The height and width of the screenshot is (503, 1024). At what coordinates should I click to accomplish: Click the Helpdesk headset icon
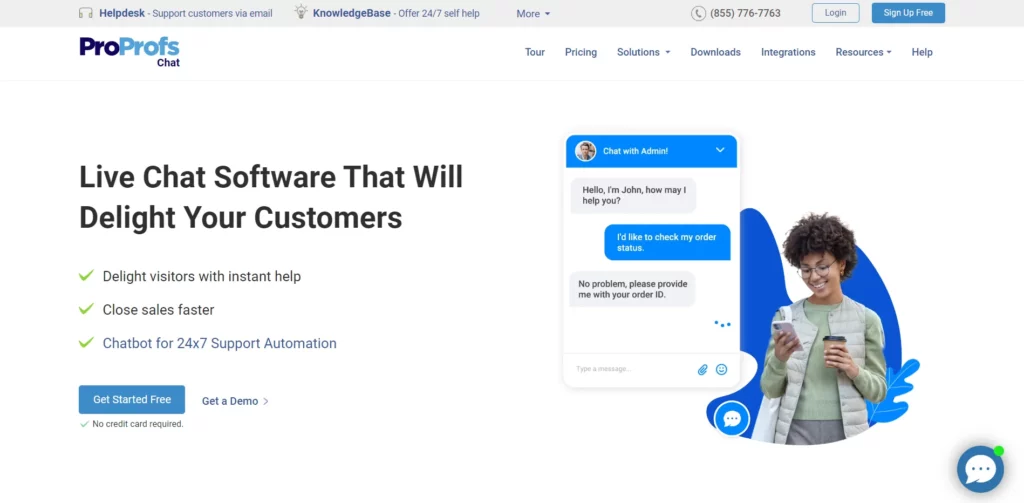coord(86,13)
